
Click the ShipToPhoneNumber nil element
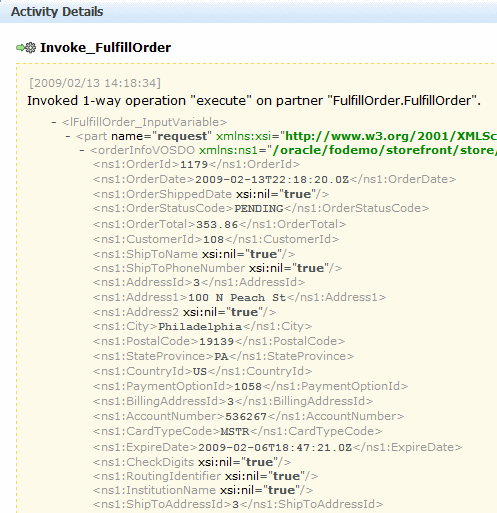(x=217, y=268)
